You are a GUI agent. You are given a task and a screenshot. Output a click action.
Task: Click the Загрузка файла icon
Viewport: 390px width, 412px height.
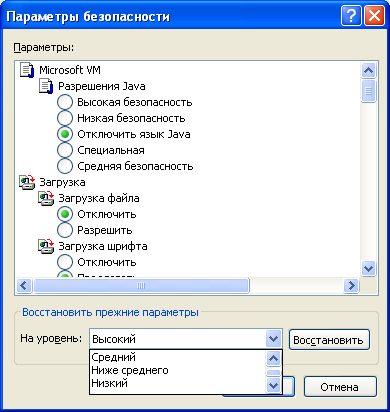46,198
